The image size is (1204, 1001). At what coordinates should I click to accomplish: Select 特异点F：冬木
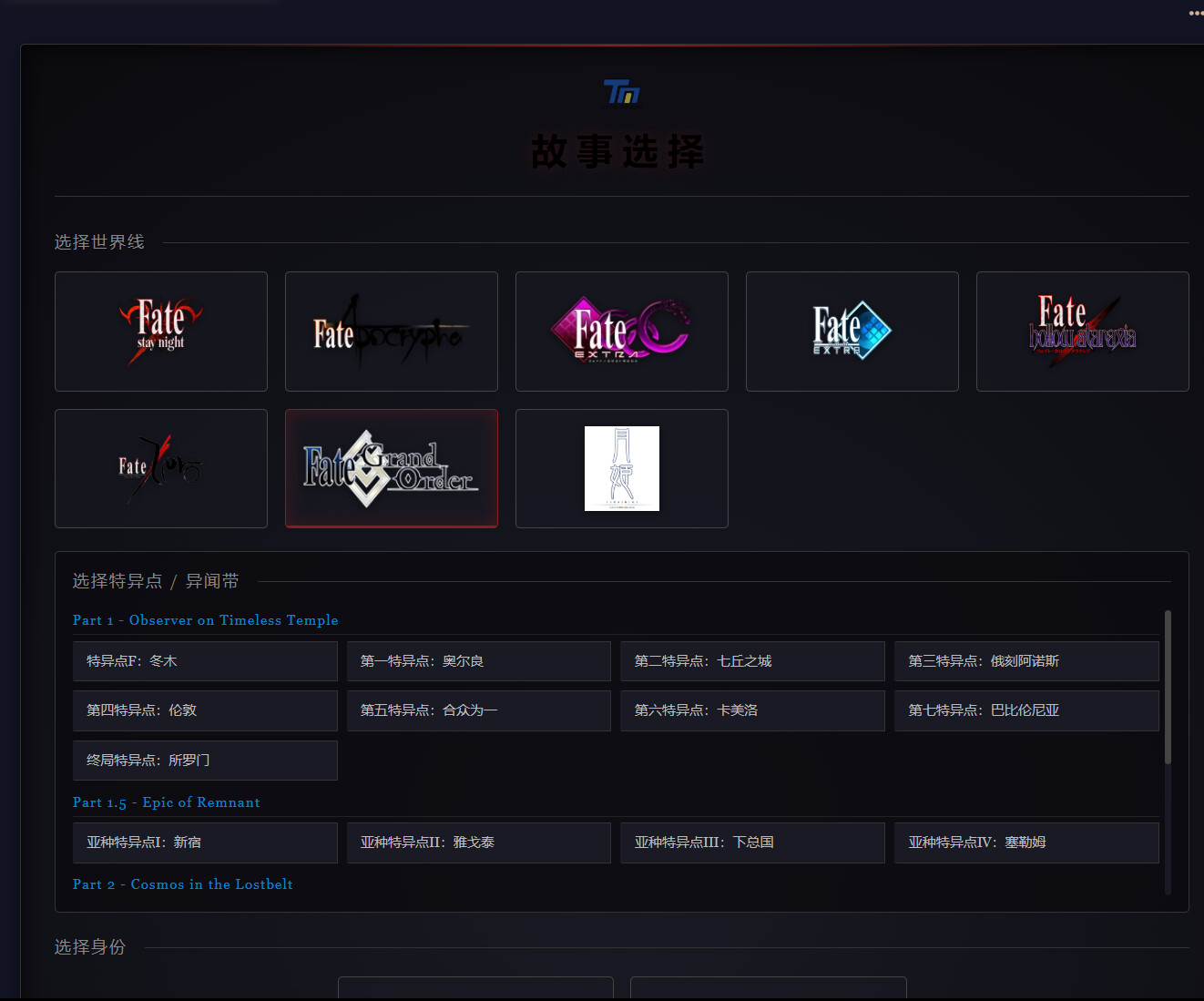[205, 661]
